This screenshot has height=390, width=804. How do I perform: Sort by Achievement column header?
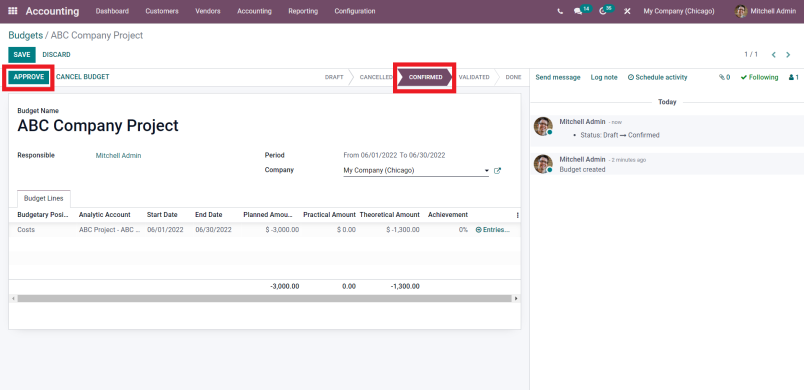coord(448,215)
